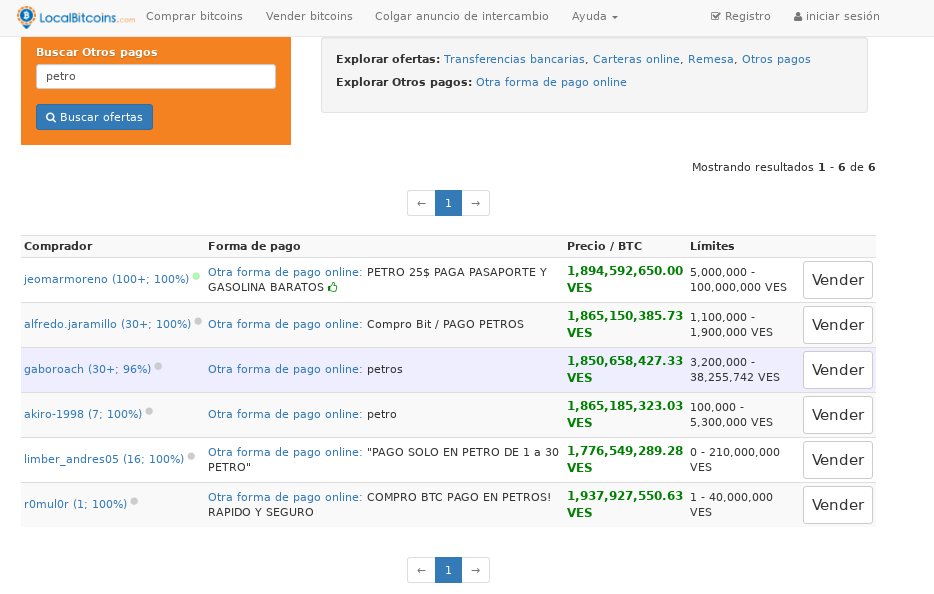Open the Remesa link
The image size is (934, 594).
[711, 59]
